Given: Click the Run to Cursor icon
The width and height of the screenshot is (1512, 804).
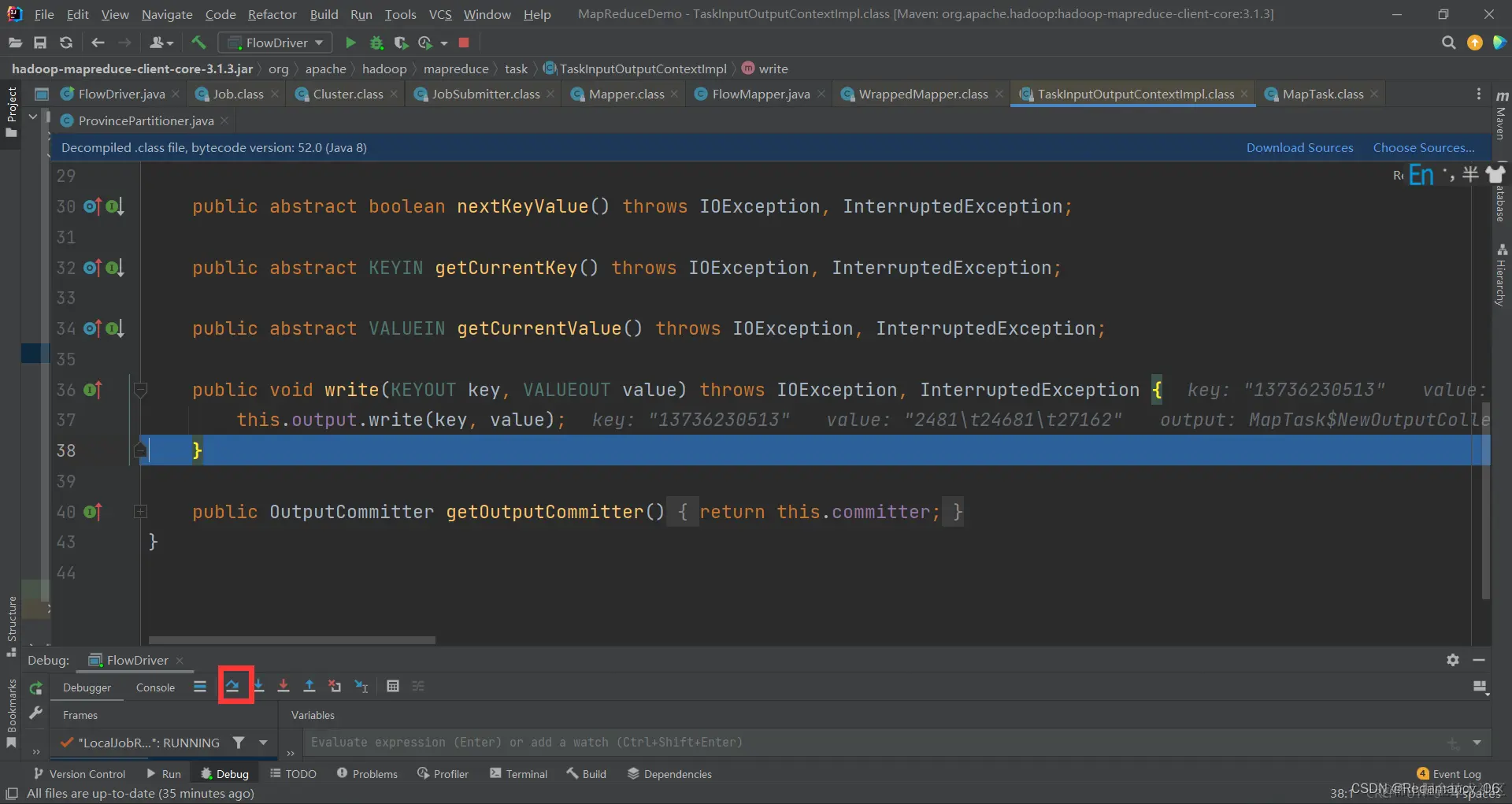Looking at the screenshot, I should (x=361, y=686).
